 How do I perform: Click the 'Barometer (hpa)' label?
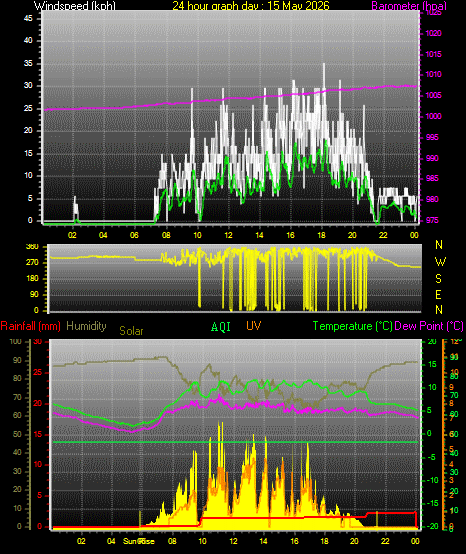[409, 6]
